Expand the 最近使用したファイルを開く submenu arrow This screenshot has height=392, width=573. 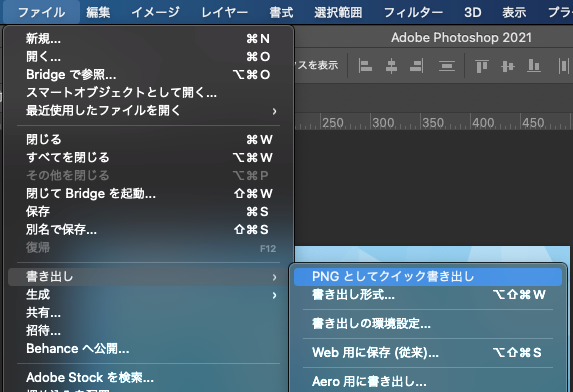coord(274,111)
